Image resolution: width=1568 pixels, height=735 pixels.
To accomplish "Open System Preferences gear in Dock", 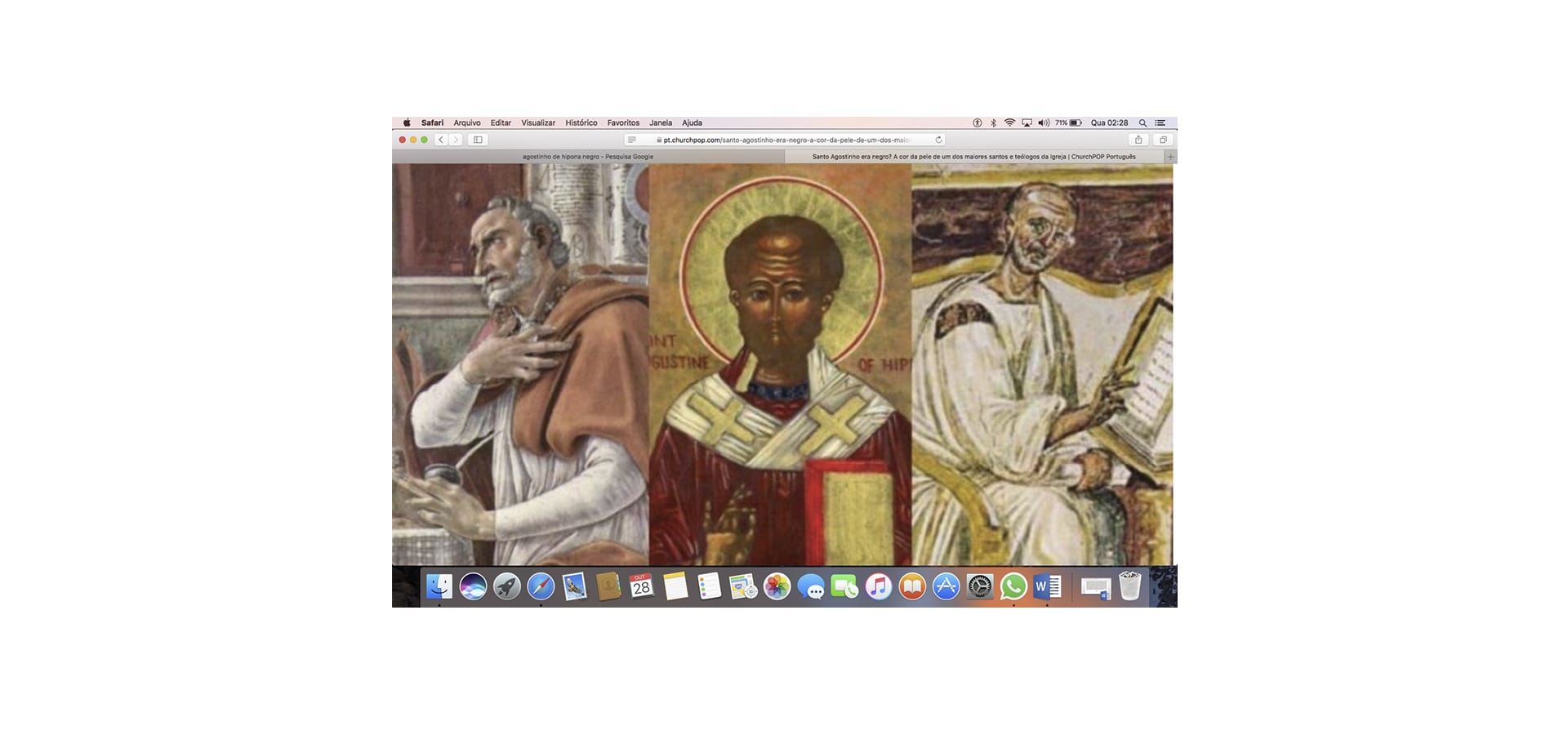I will tap(980, 586).
